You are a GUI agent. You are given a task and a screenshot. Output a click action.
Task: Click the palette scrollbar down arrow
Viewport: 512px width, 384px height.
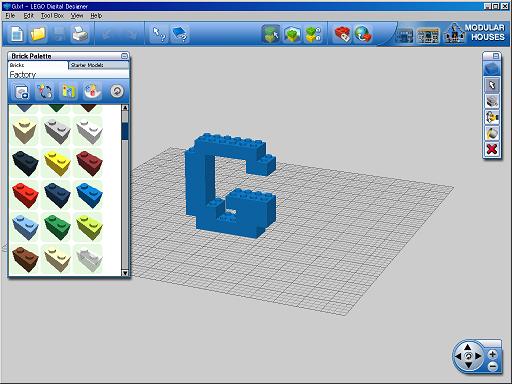[x=125, y=273]
